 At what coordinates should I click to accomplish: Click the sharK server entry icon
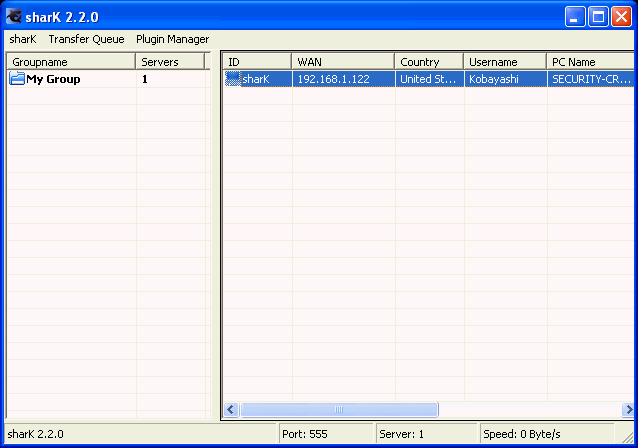[x=233, y=79]
